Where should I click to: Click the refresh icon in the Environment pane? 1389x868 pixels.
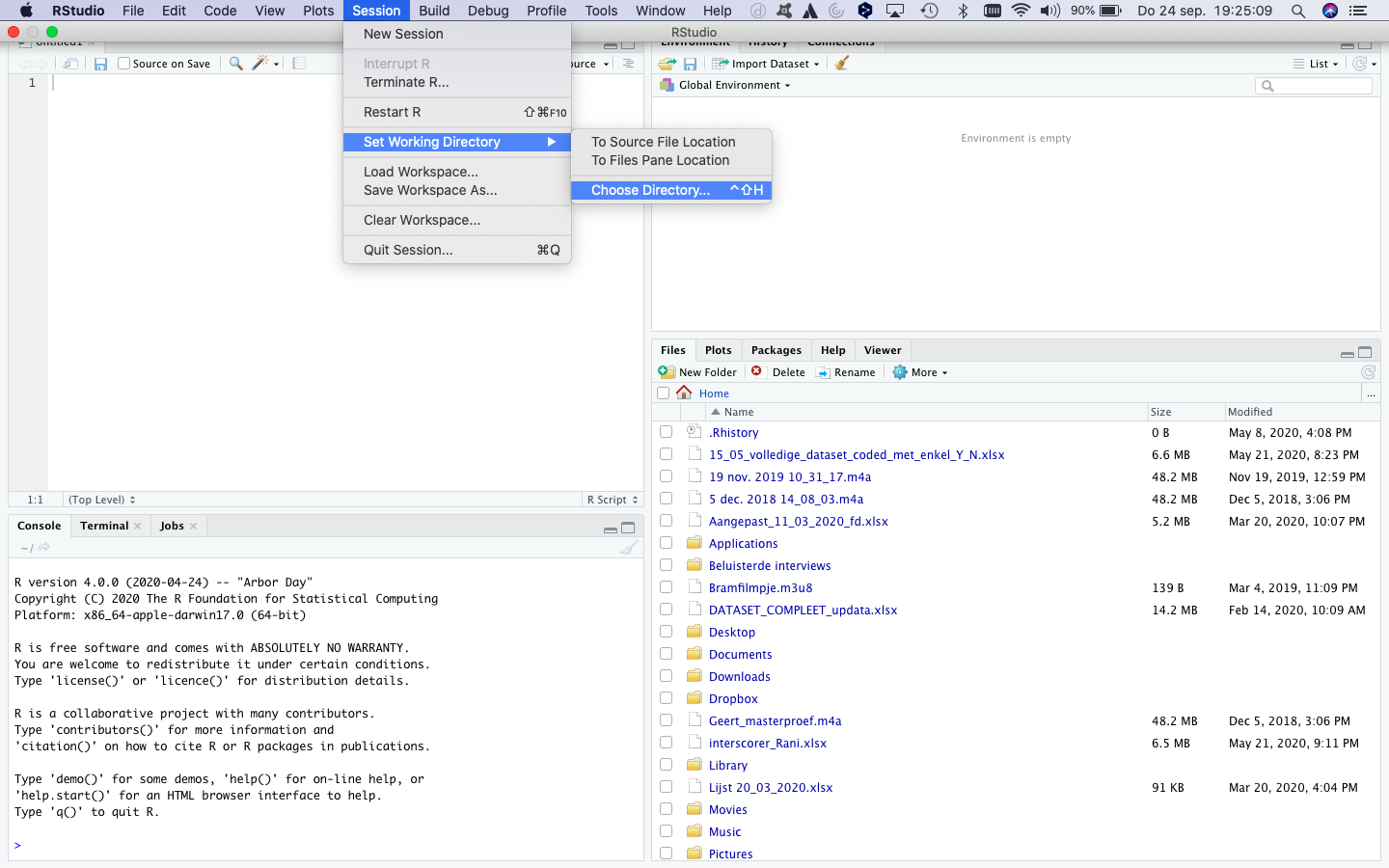click(x=1360, y=64)
